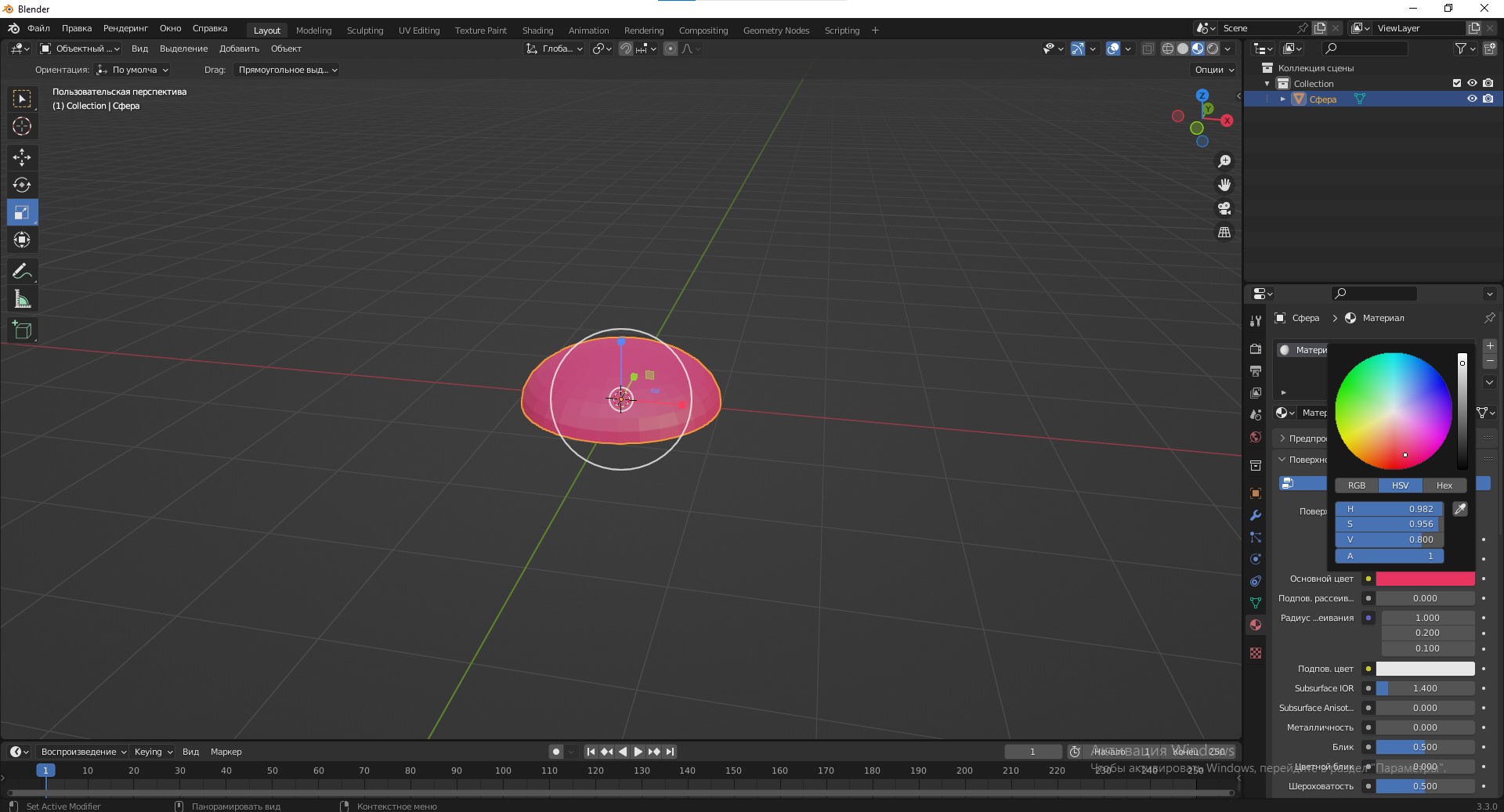Open the Файл menu
The height and width of the screenshot is (812, 1504).
[38, 28]
